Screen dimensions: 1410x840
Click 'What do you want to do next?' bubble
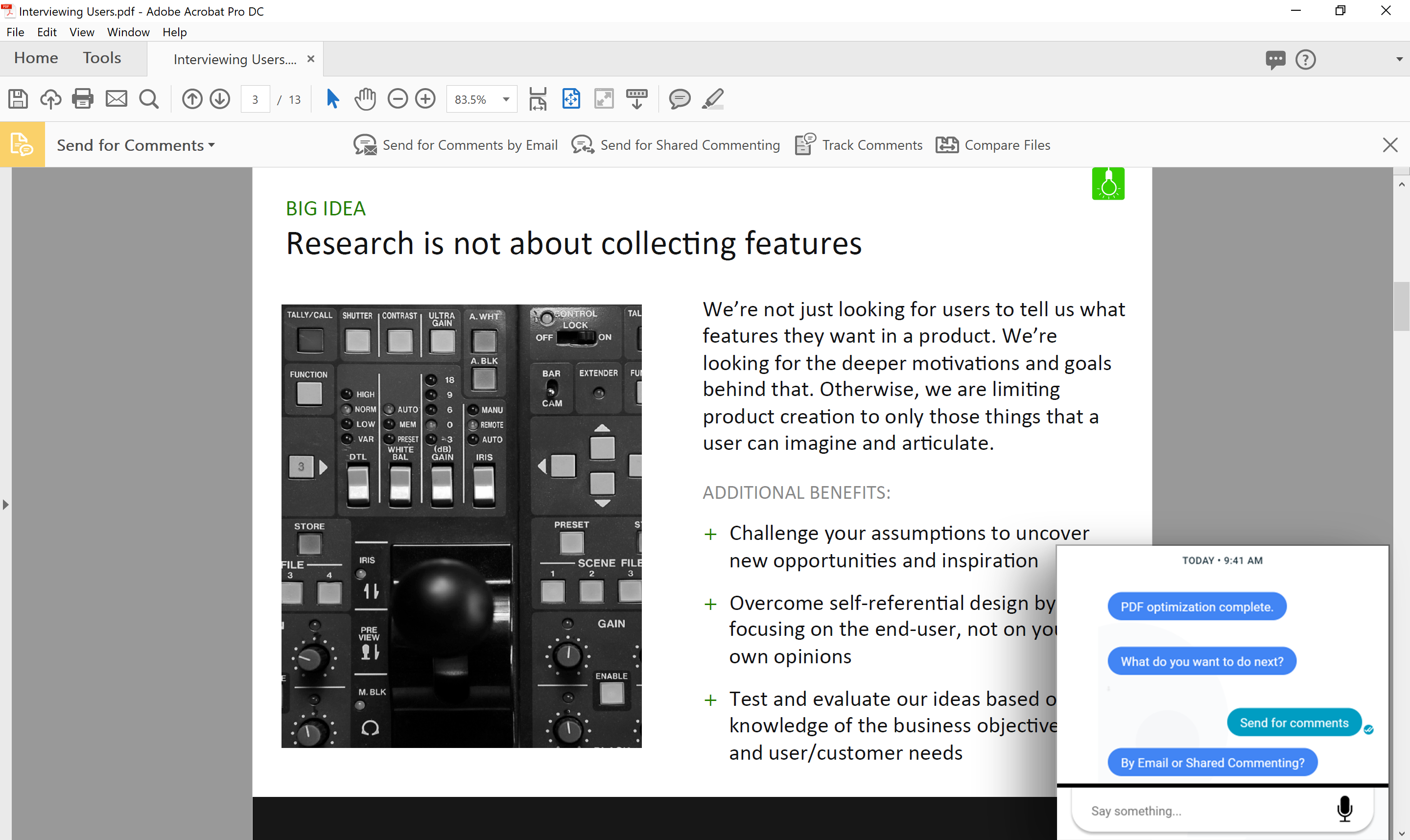[1202, 661]
